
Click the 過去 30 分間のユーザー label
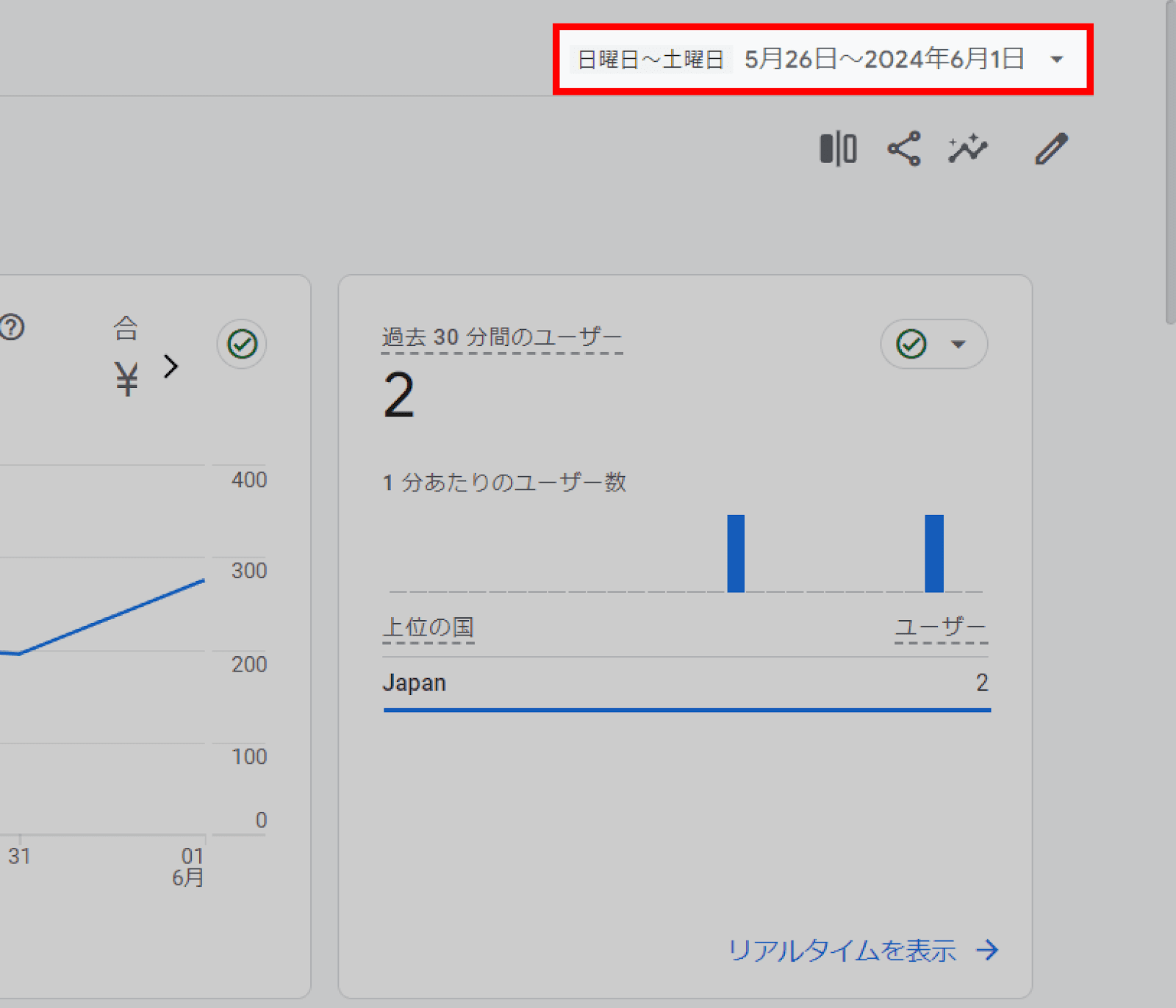click(x=502, y=338)
